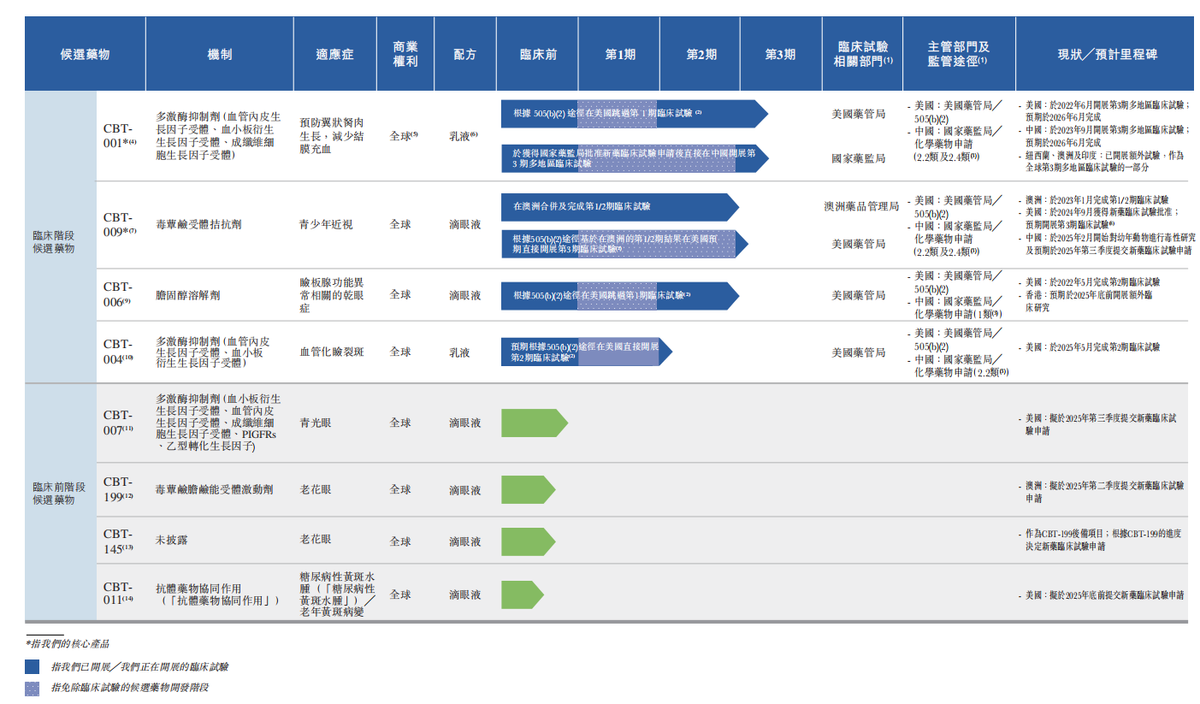Click the green arrow for CBT-007

(534, 423)
